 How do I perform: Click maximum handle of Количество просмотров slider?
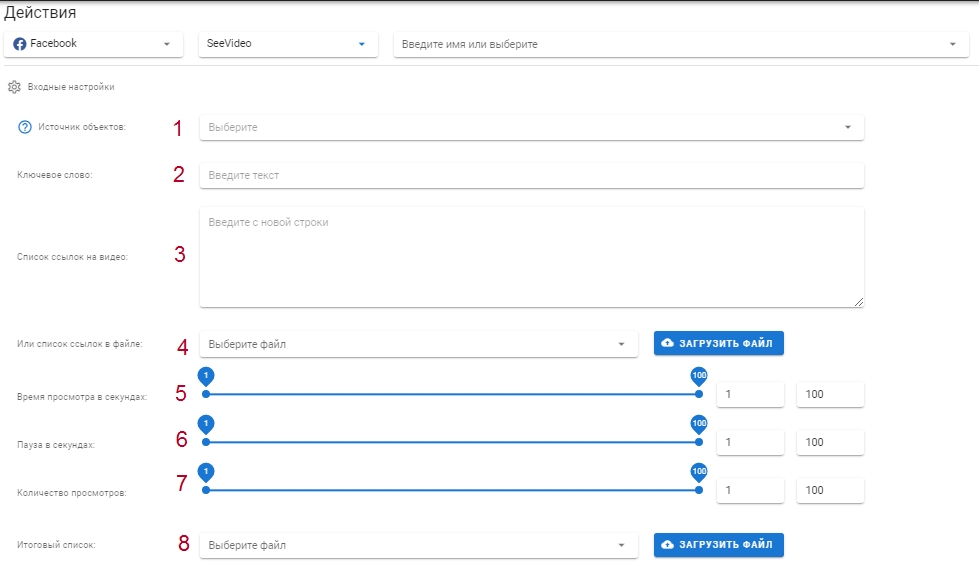click(x=699, y=490)
